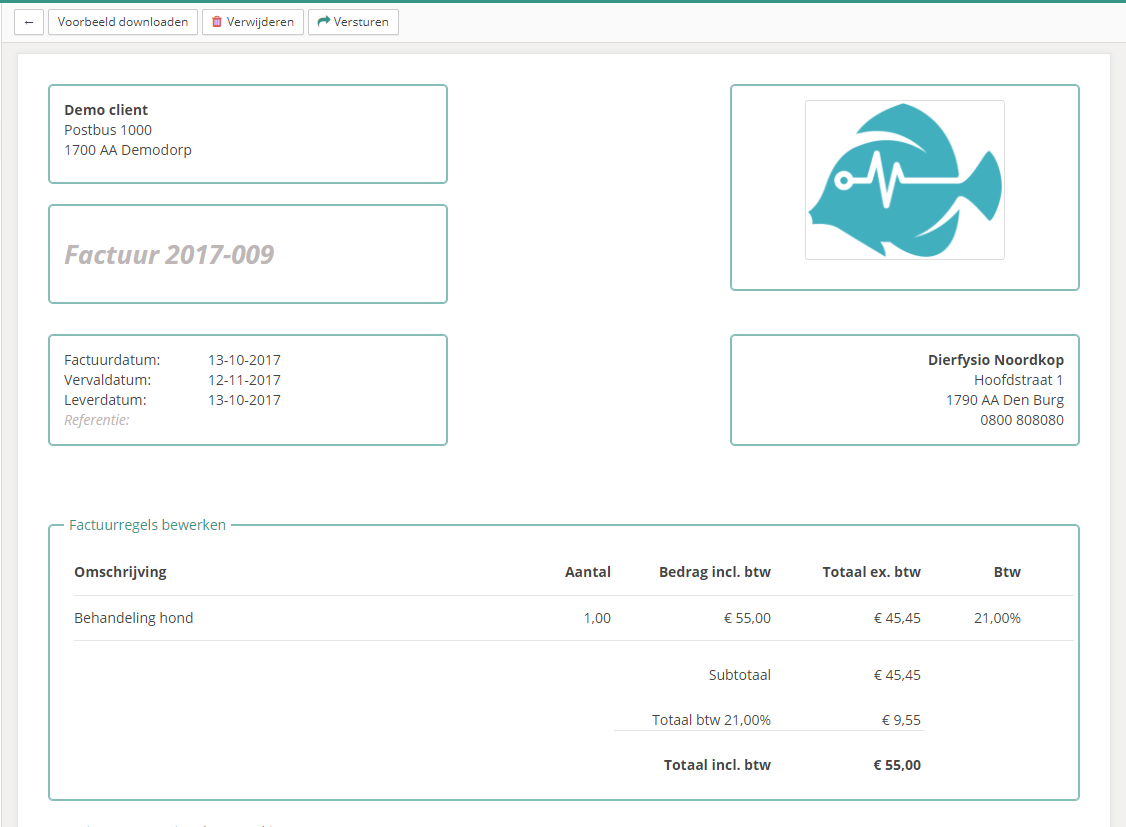Send invoice with Versturen button
The image size is (1126, 827).
[x=353, y=22]
